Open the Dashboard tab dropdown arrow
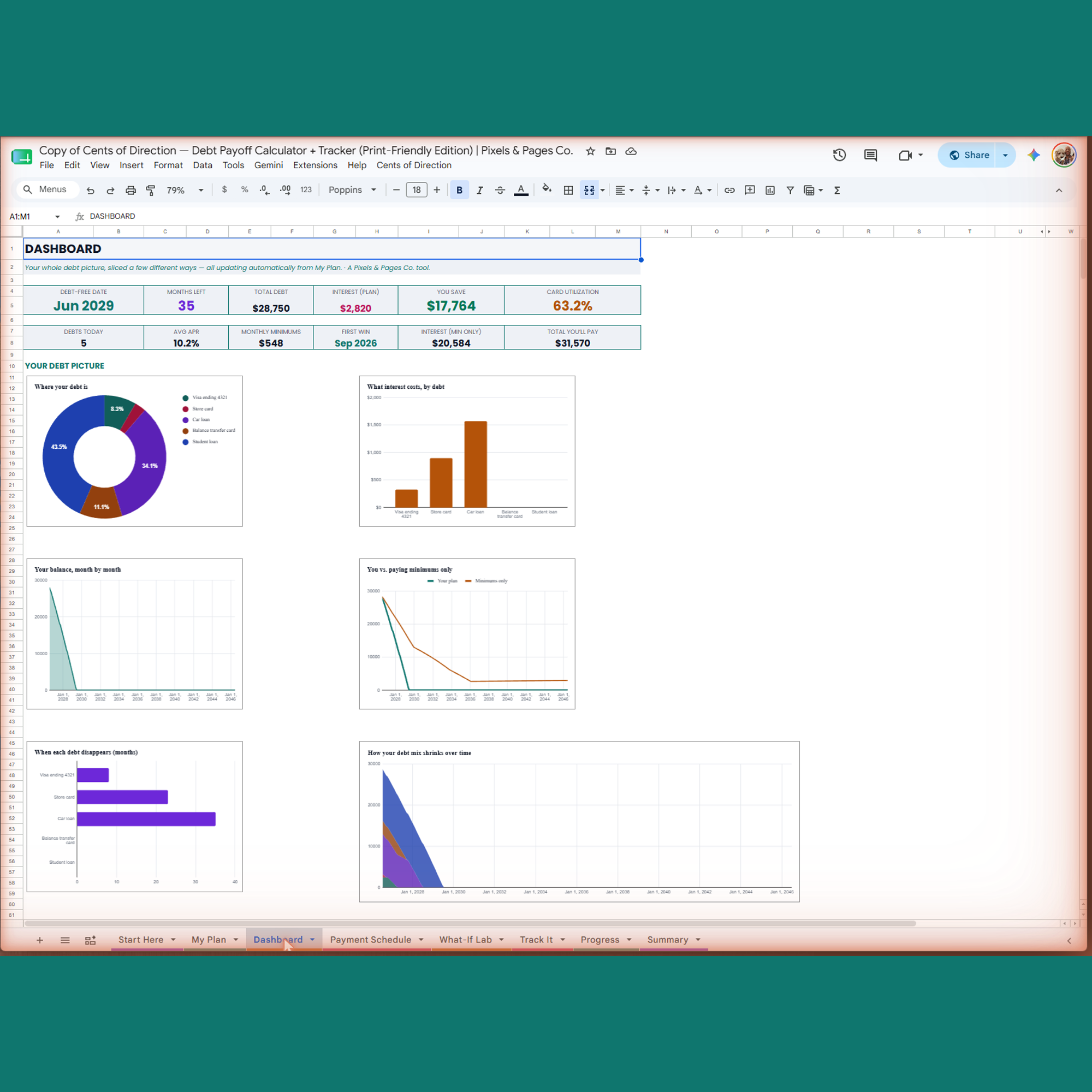 tap(312, 940)
